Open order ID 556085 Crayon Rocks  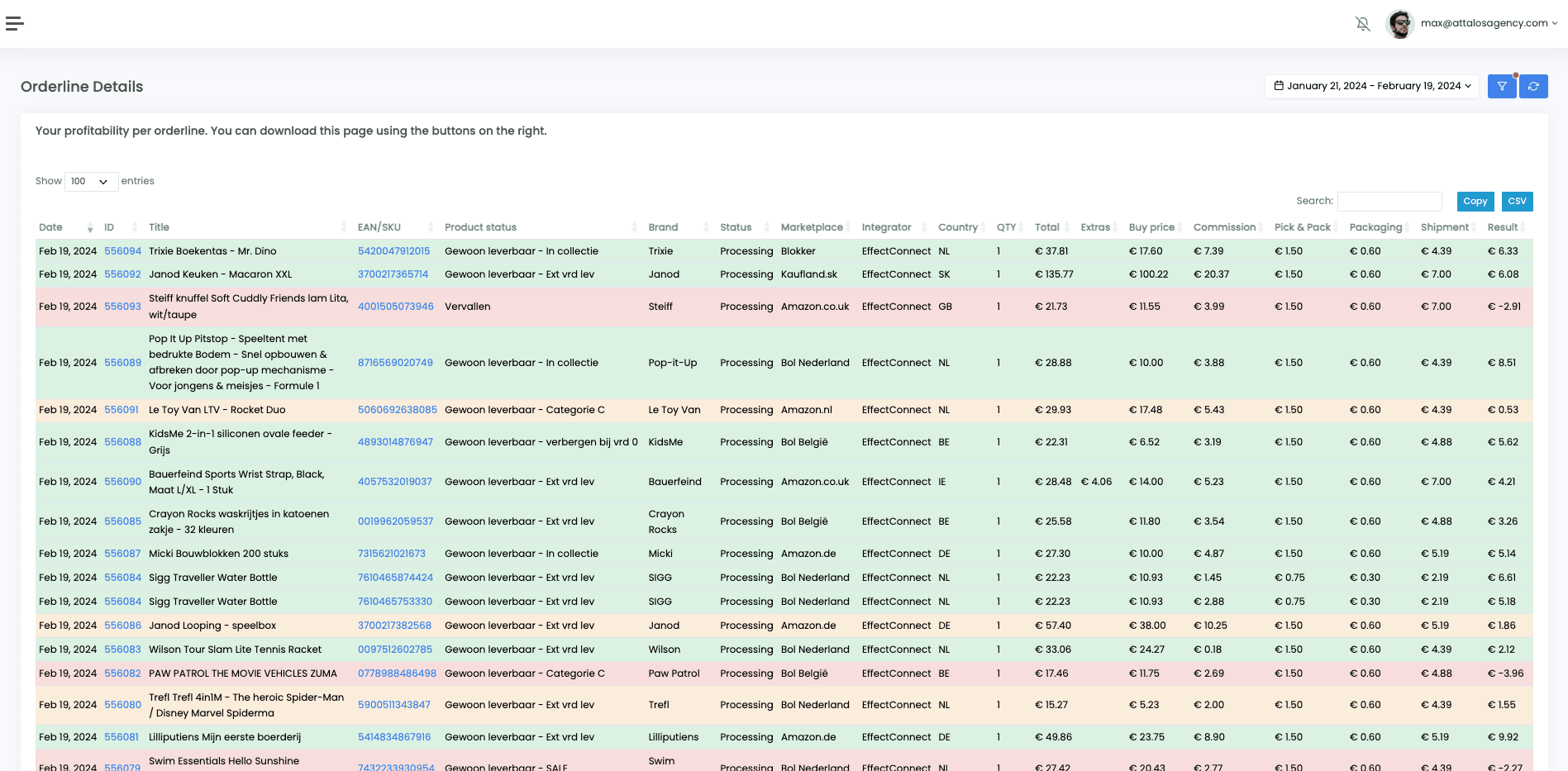point(122,521)
